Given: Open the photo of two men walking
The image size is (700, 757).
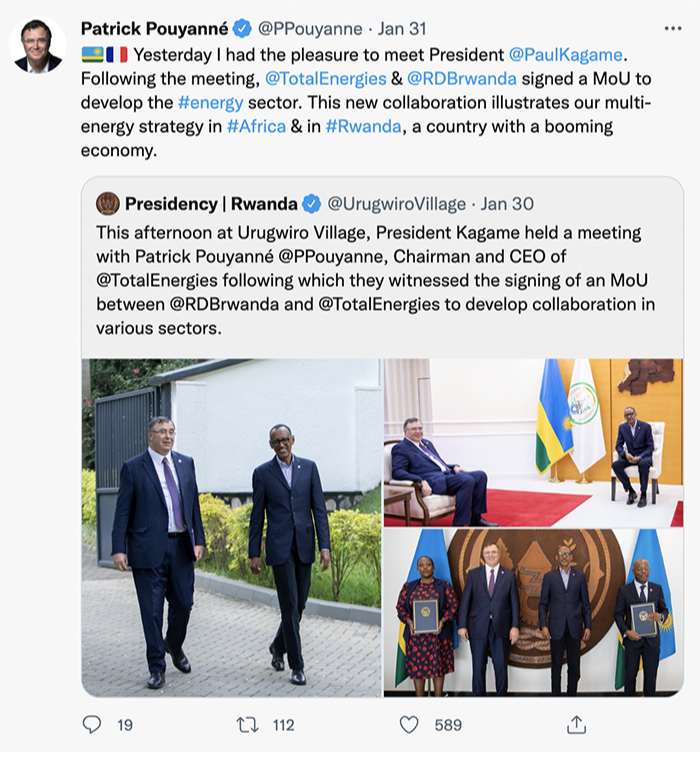Looking at the screenshot, I should coord(231,527).
